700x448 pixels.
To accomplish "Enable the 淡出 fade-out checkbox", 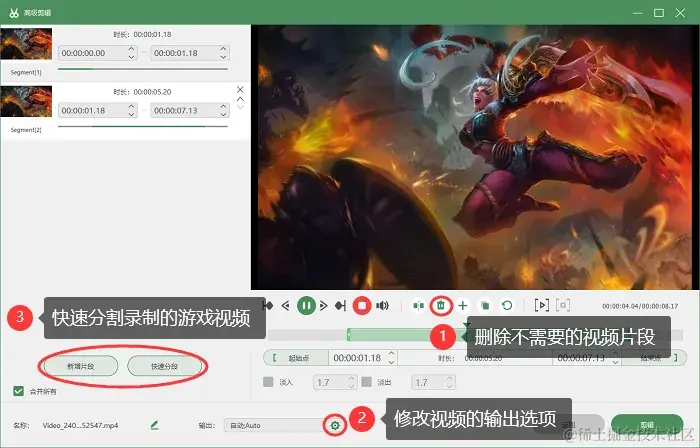I will [x=367, y=382].
